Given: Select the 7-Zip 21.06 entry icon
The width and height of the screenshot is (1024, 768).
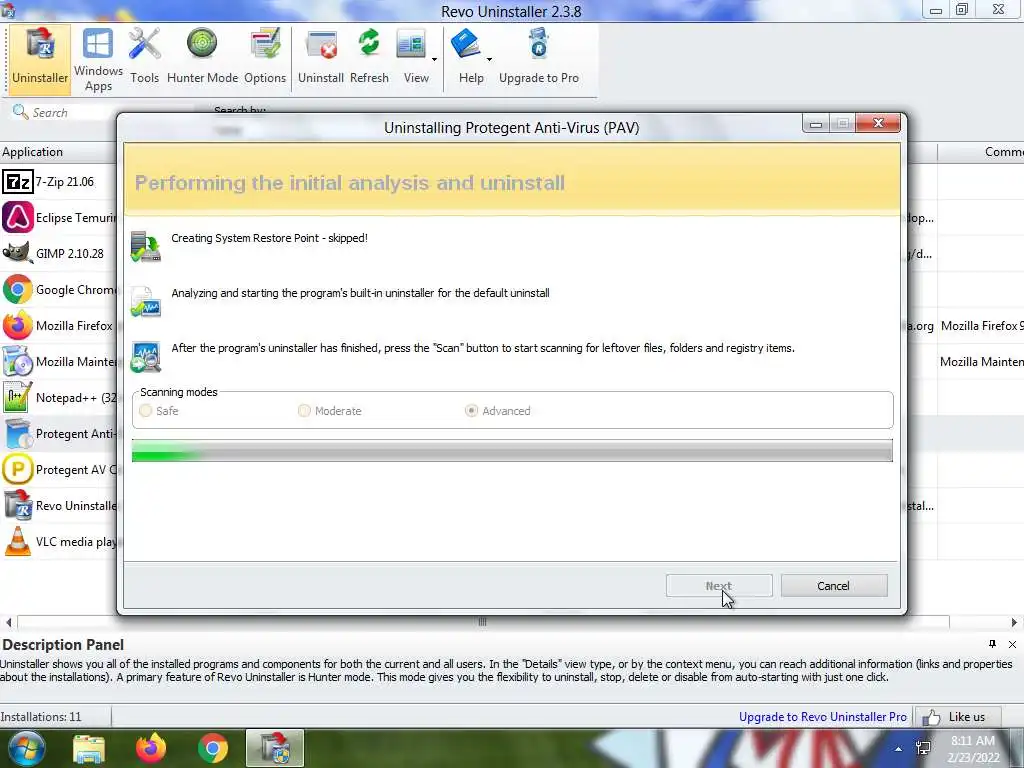Looking at the screenshot, I should (x=18, y=182).
